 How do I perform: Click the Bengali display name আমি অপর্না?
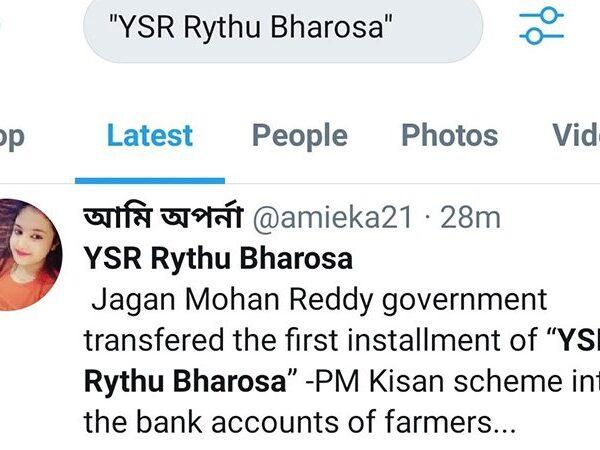point(163,216)
